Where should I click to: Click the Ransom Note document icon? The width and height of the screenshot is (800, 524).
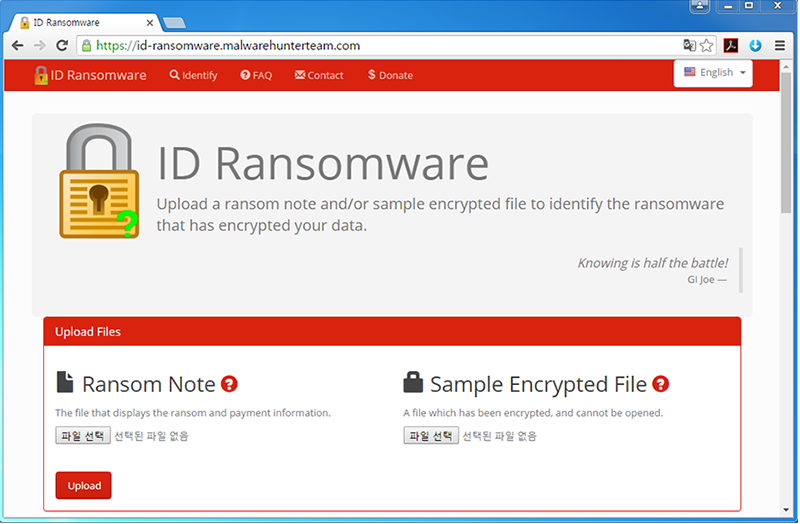pos(65,382)
